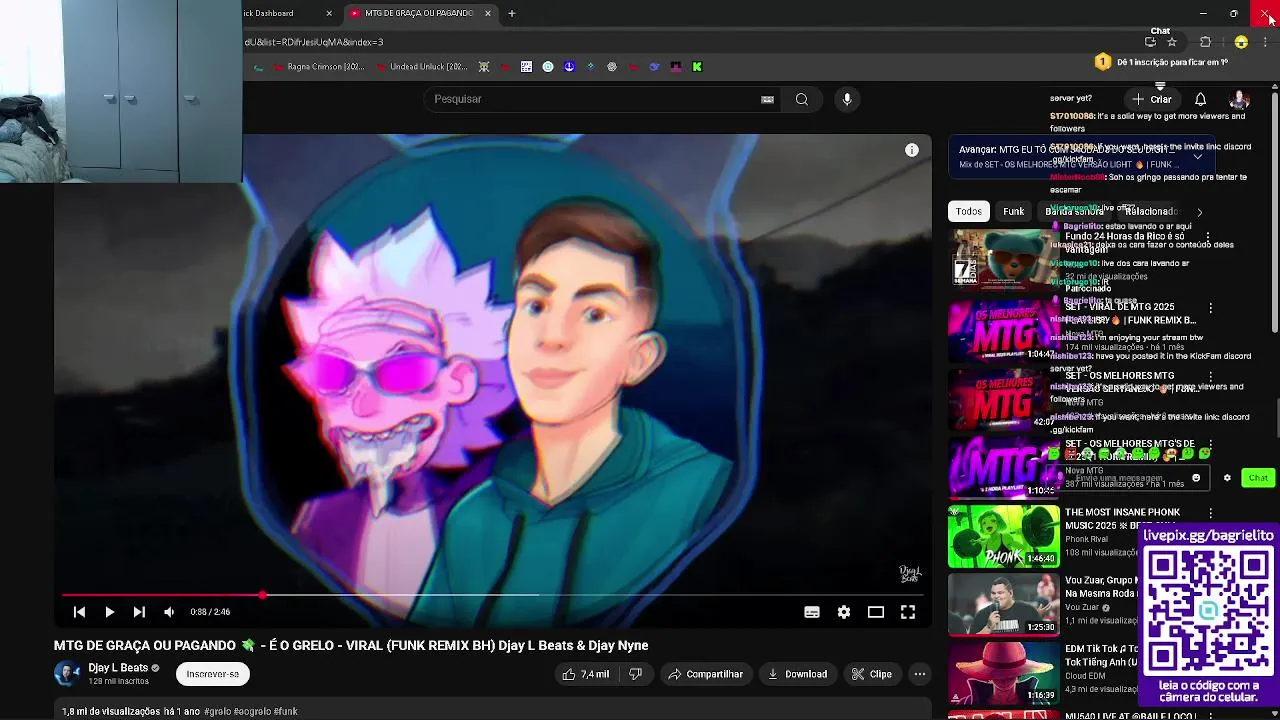Screen dimensions: 1280x720
Task: Show more filter chips with right arrow
Action: pos(1199,212)
